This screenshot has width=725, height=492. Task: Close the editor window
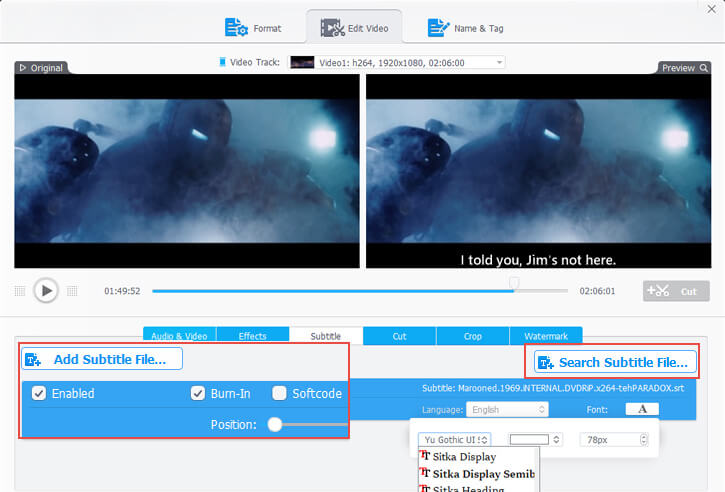[x=711, y=9]
